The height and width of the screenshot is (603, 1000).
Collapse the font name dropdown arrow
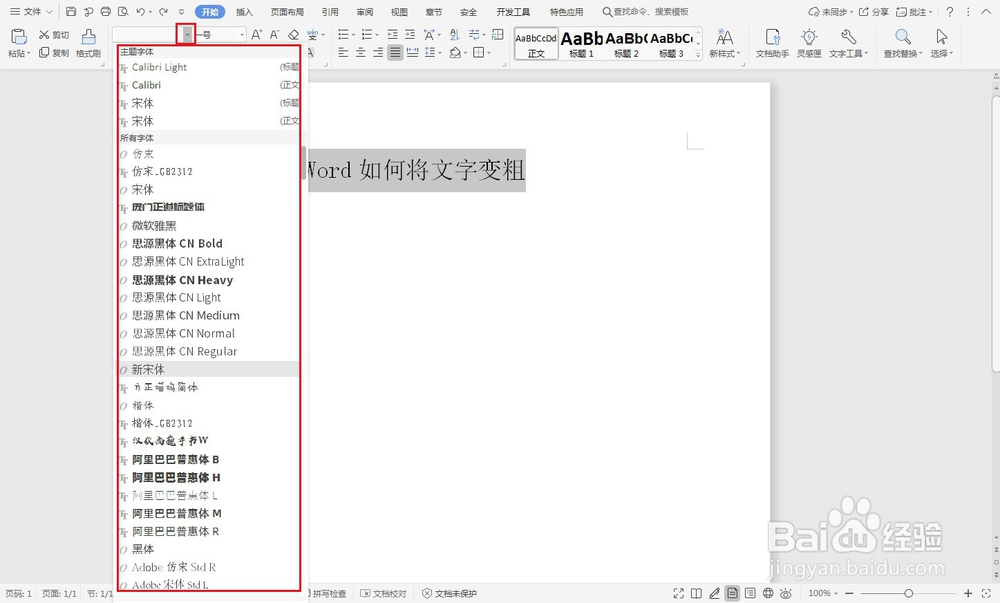[x=187, y=34]
